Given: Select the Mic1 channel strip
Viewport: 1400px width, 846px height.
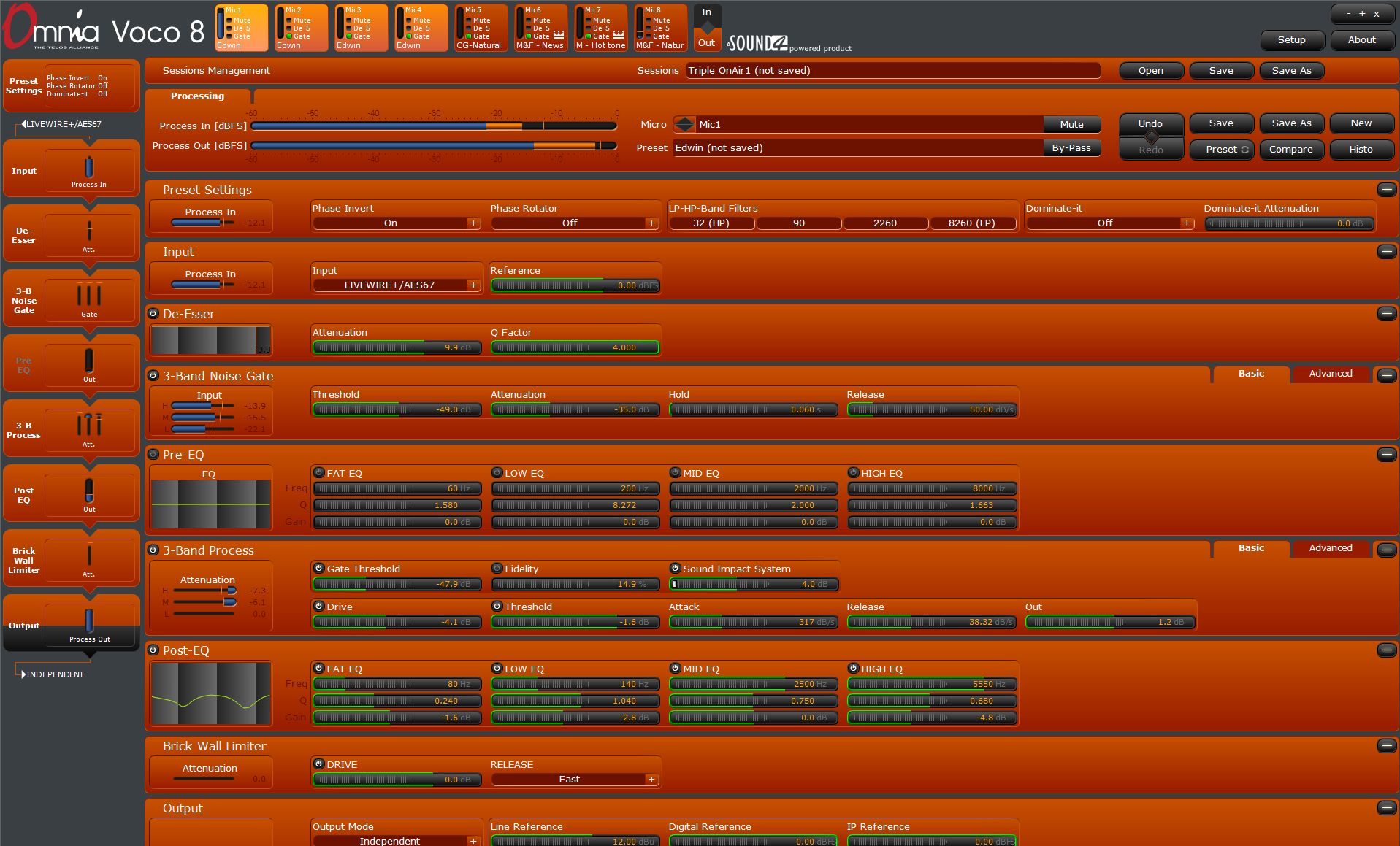Looking at the screenshot, I should coord(242,28).
